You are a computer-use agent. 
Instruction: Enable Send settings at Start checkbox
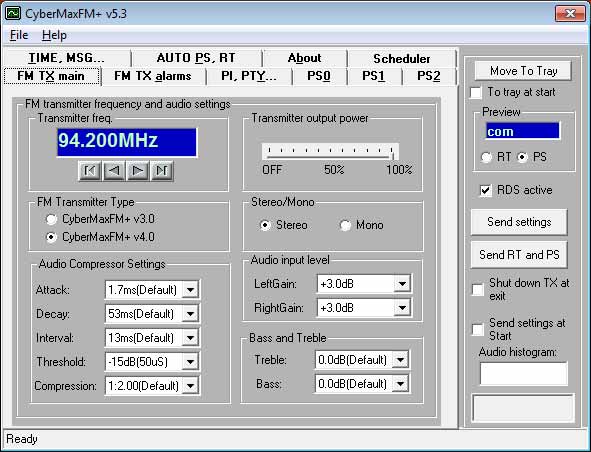[478, 329]
